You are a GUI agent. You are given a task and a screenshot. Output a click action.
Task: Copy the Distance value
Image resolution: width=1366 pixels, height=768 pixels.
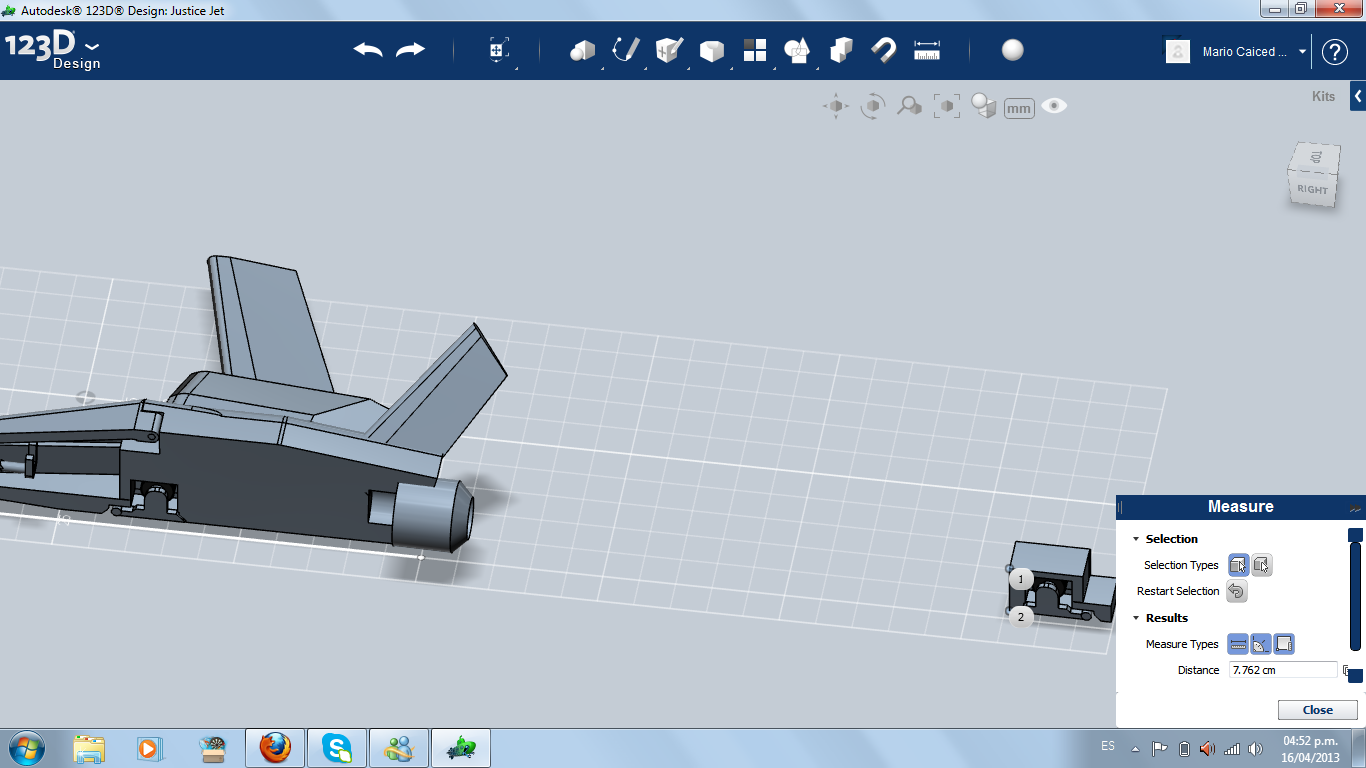(1346, 671)
